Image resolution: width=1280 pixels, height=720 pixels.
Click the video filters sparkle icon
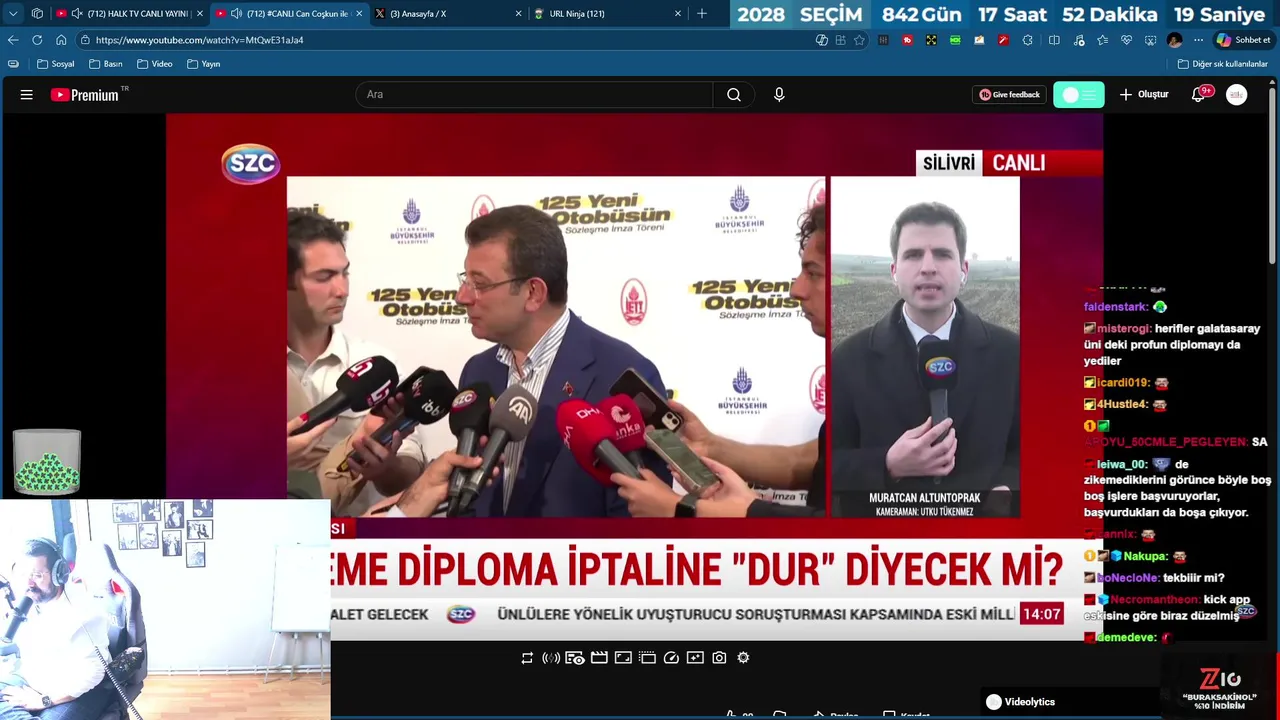(695, 658)
